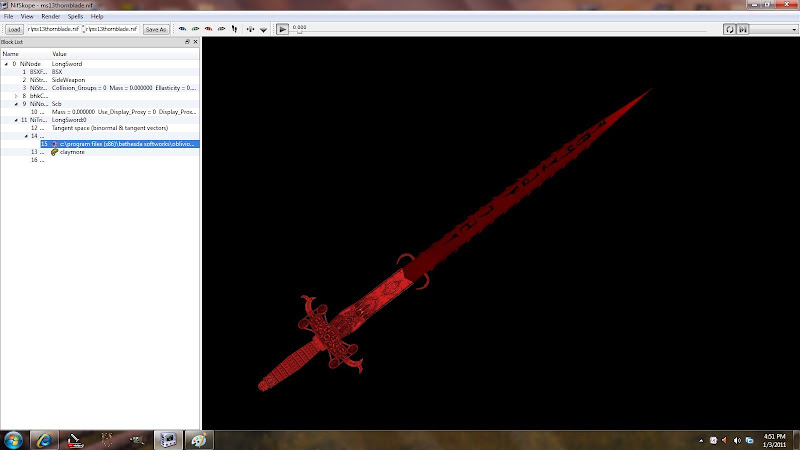Toggle the Loop animation button

point(730,29)
